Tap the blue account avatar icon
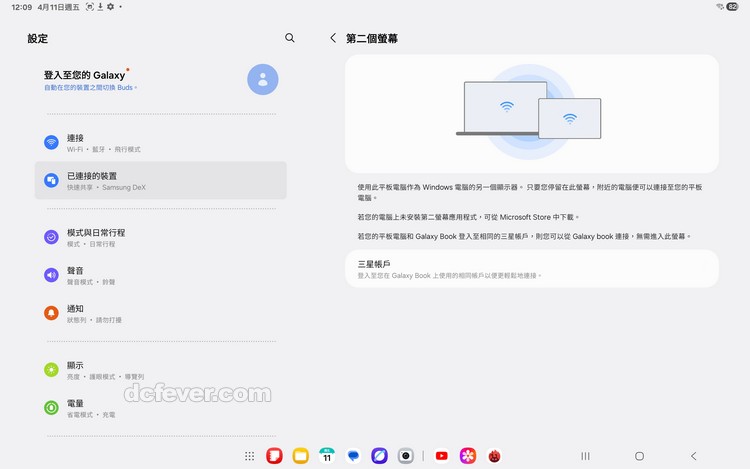 point(263,79)
